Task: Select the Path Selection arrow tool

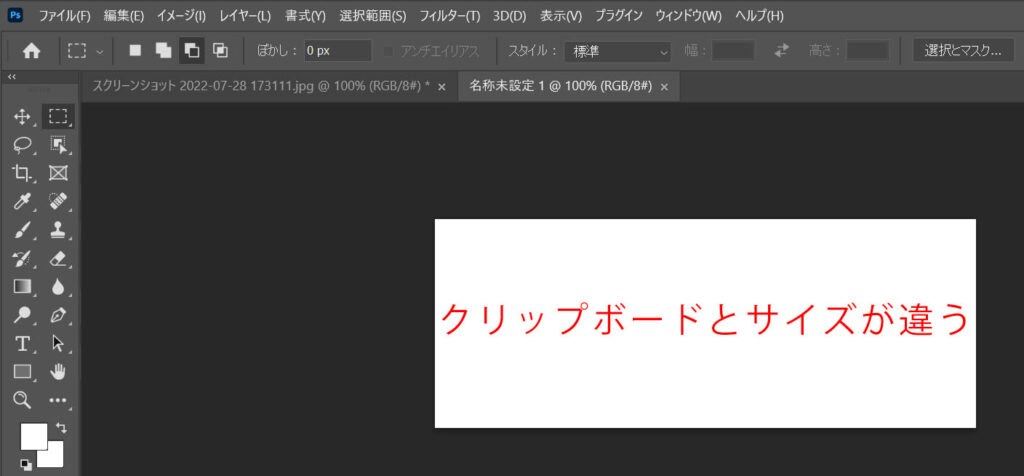Action: [x=58, y=343]
